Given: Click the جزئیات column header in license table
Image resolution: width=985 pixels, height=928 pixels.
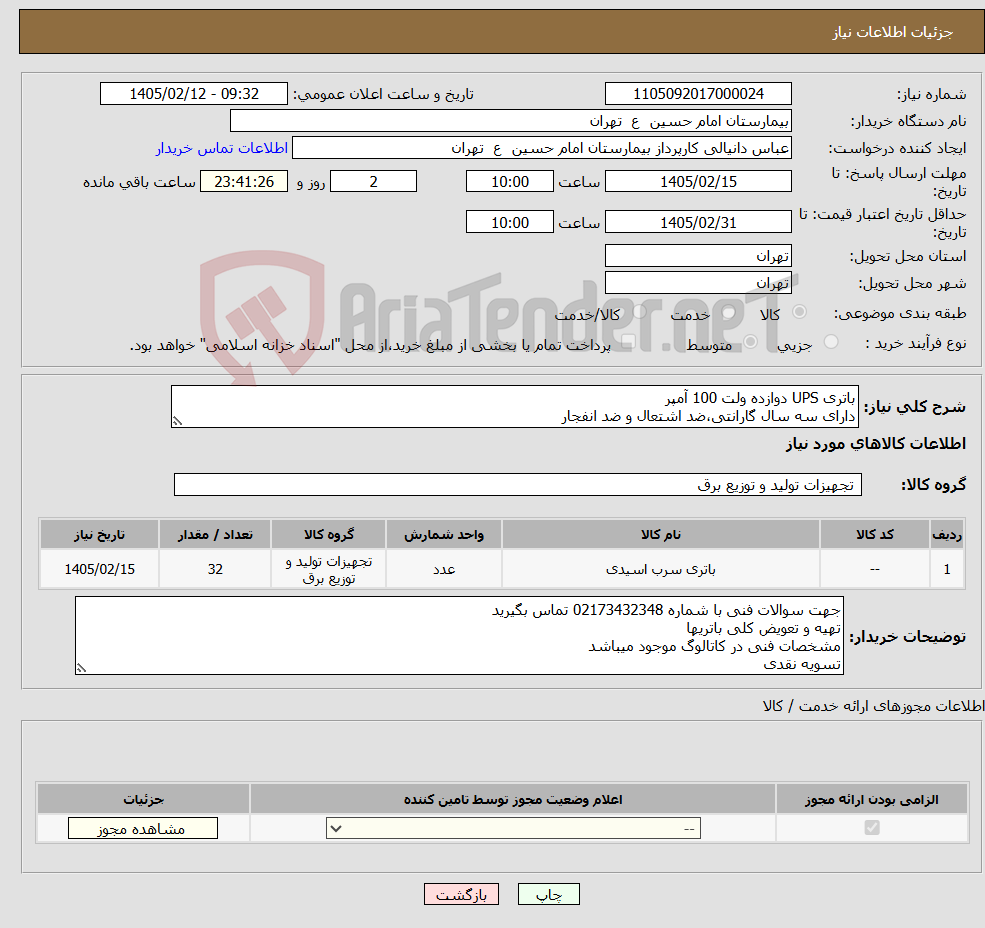Looking at the screenshot, I should point(143,799).
